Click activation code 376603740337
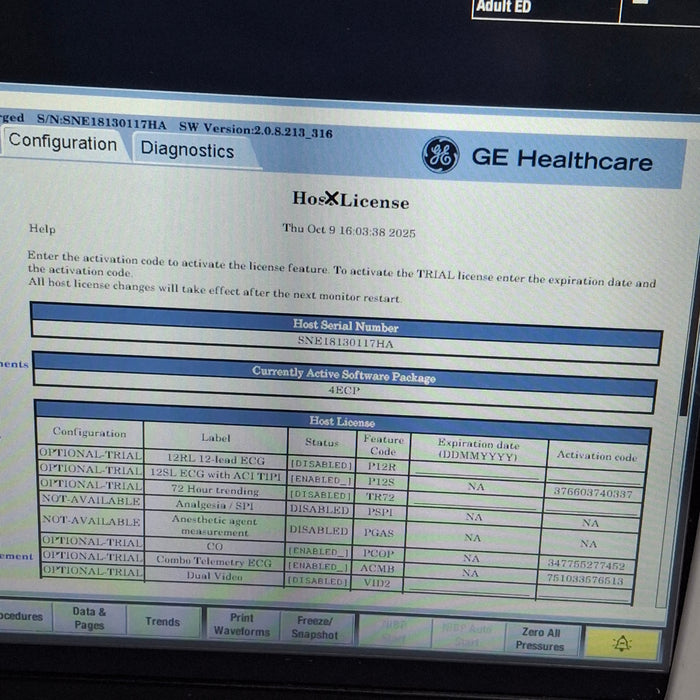Image resolution: width=700 pixels, height=700 pixels. pos(593,493)
